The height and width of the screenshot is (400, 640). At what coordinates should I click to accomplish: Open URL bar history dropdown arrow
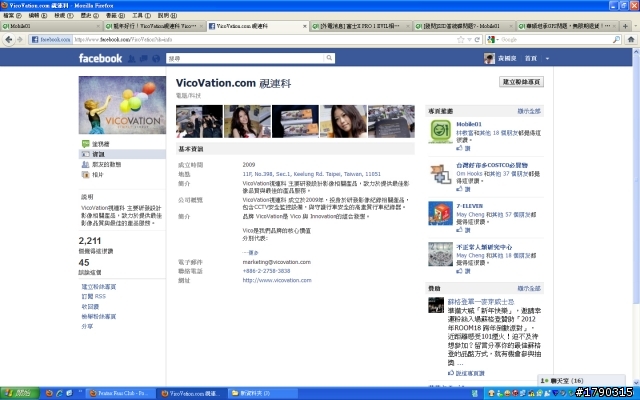coord(469,40)
